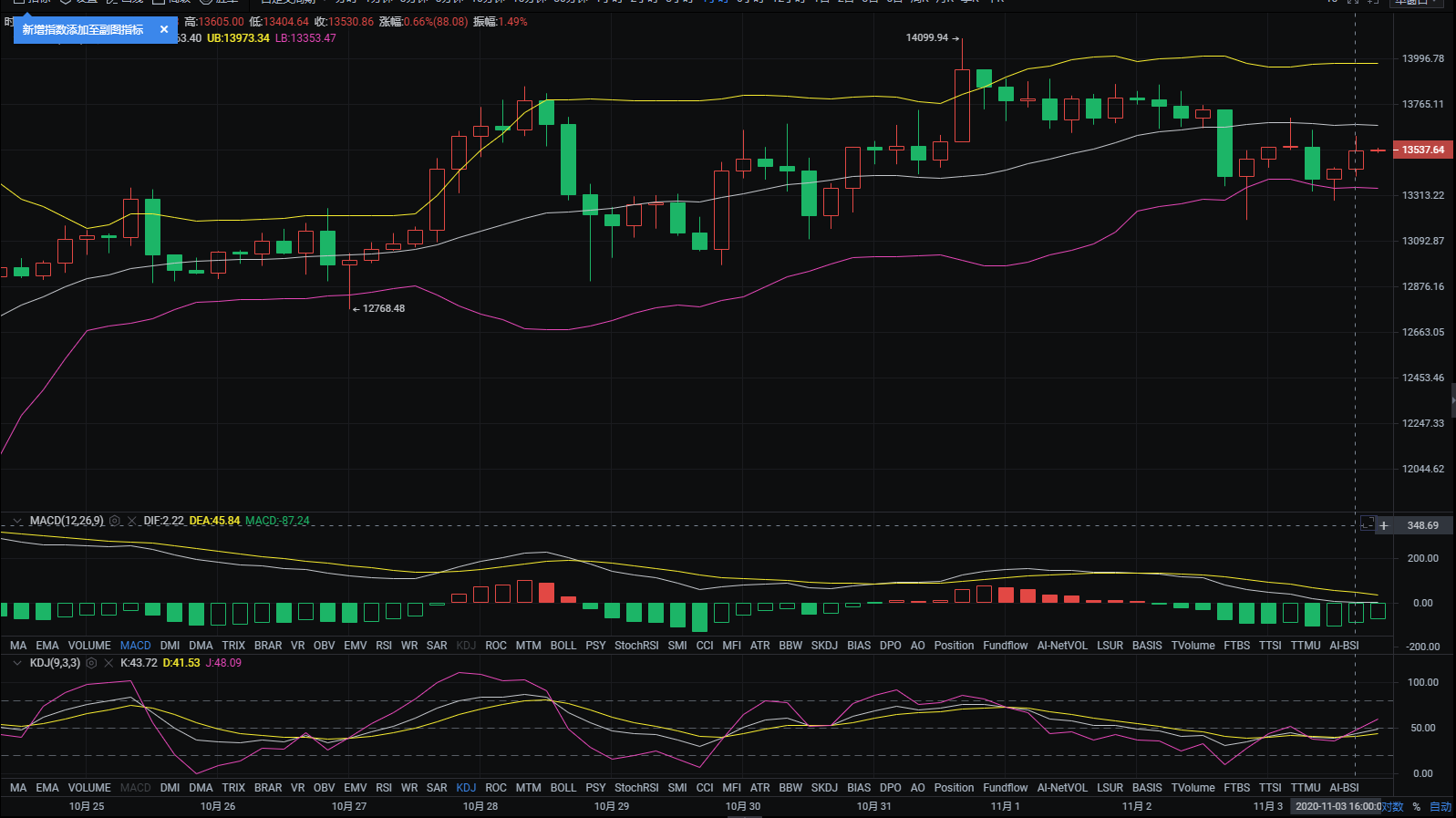
Task: Switch KDJ pane to FTBS indicator
Action: pyautogui.click(x=1237, y=788)
